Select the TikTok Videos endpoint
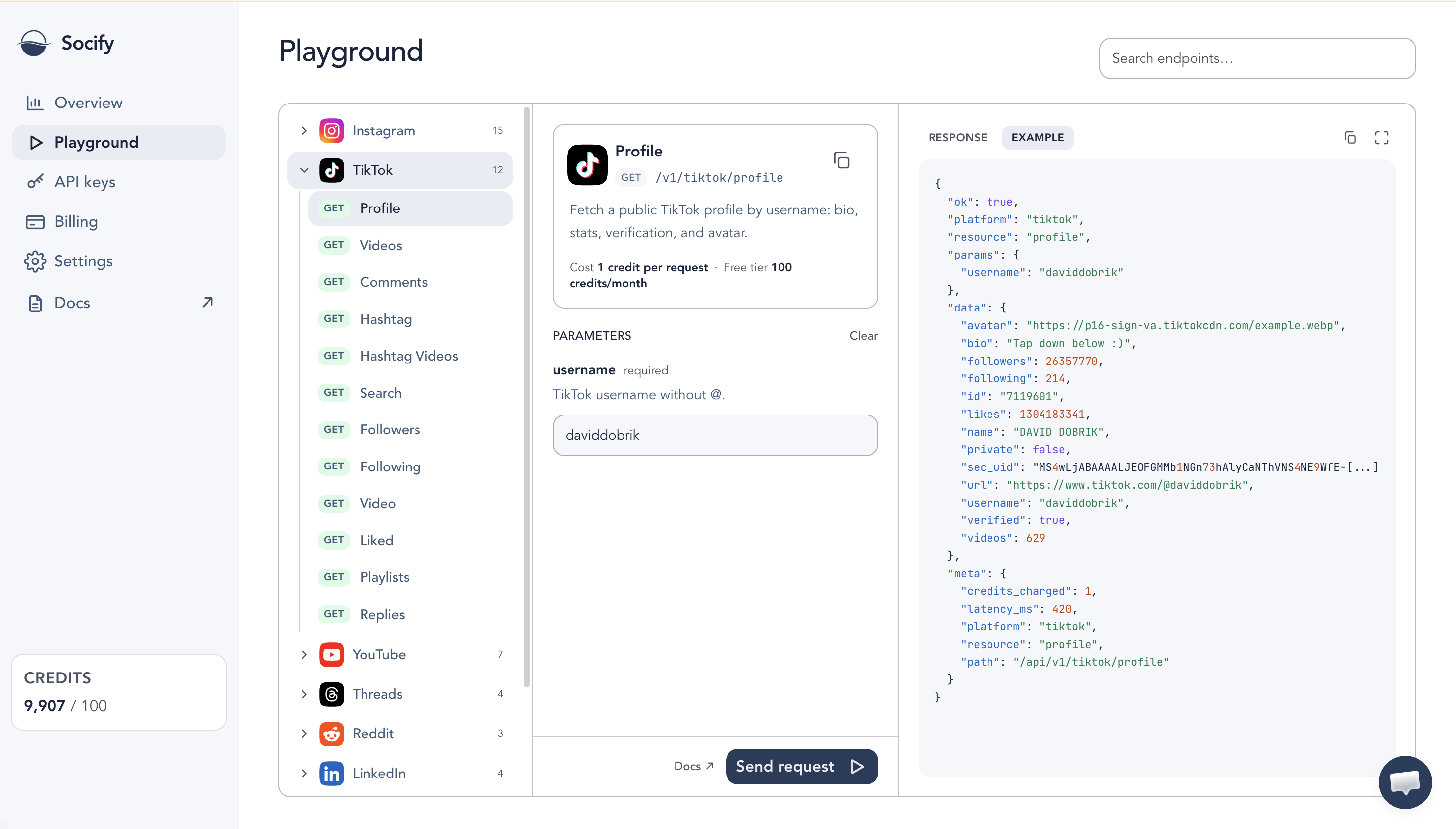 (410, 246)
